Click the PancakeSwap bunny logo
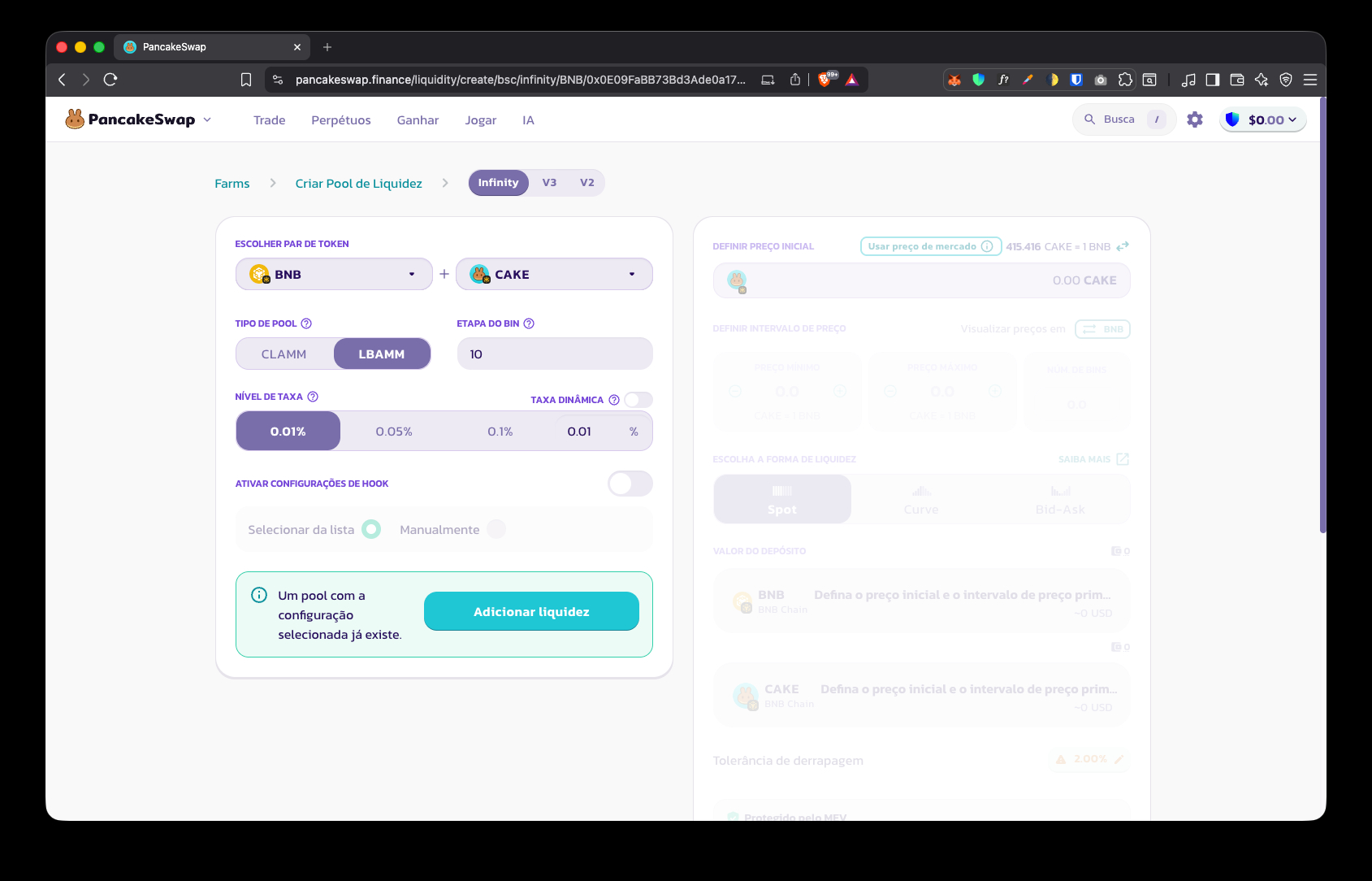 click(x=75, y=119)
